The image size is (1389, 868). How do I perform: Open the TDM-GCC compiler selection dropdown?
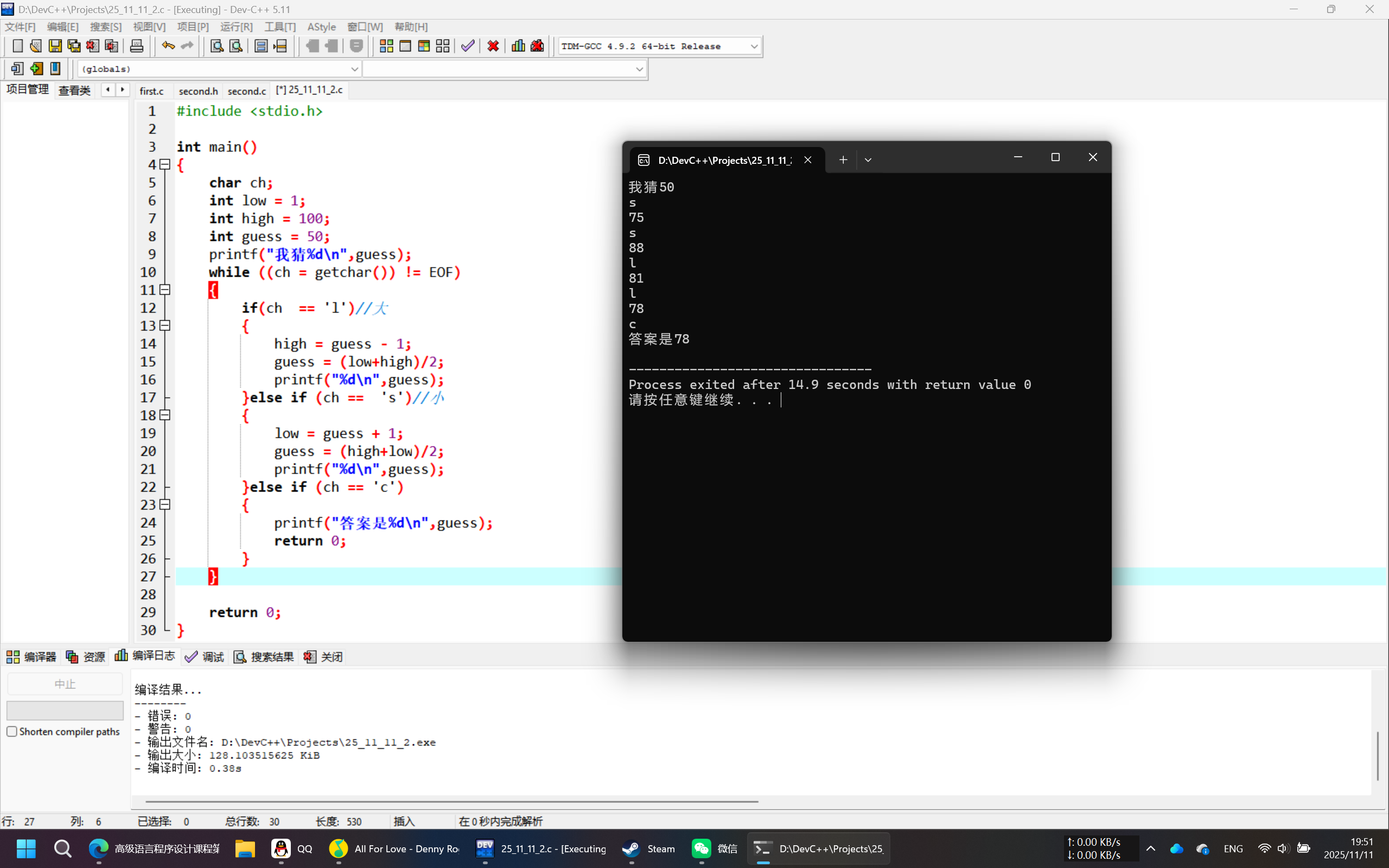pyautogui.click(x=754, y=47)
